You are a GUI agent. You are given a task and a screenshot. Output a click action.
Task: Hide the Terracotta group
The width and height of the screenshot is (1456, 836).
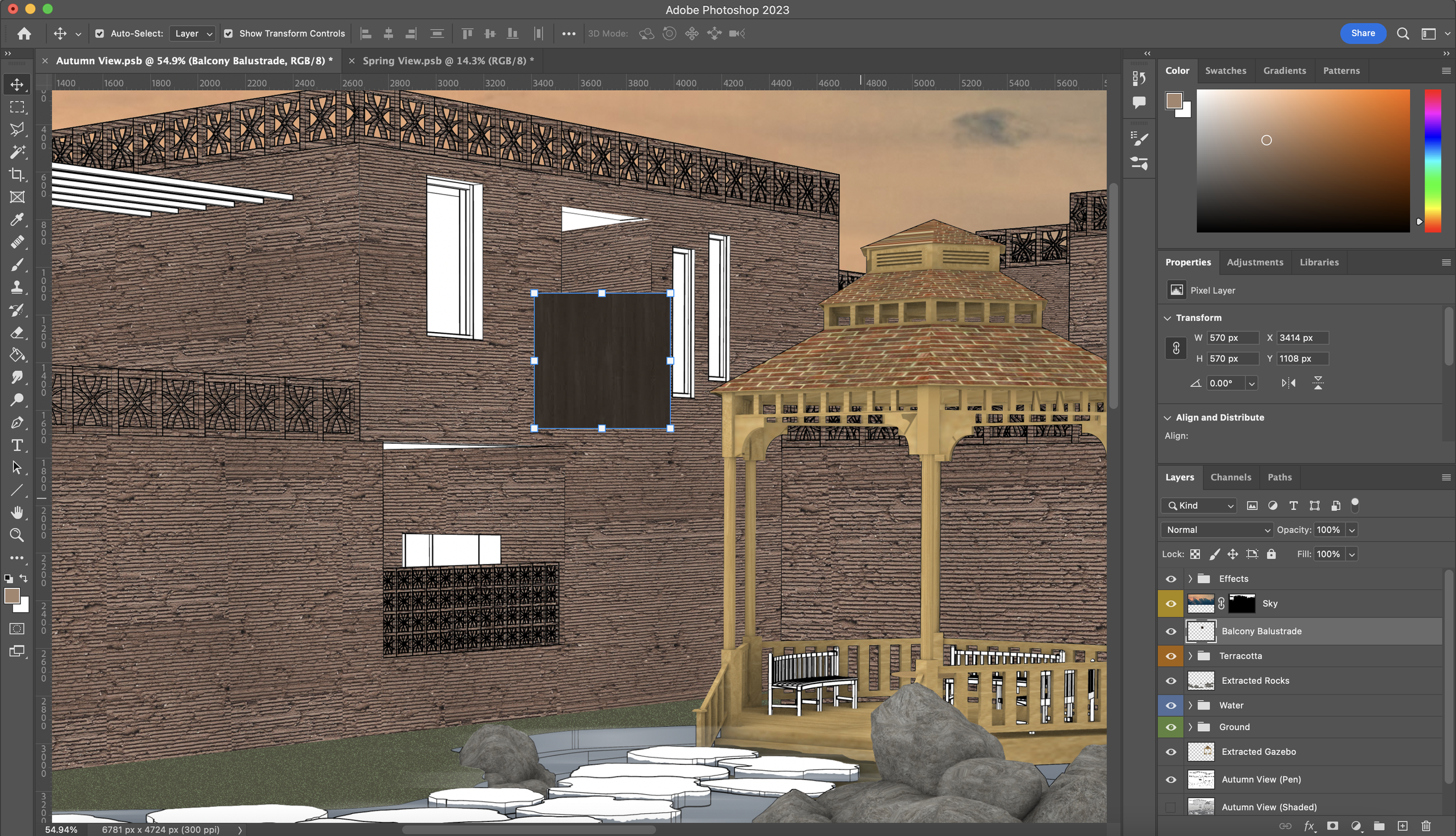(x=1171, y=656)
